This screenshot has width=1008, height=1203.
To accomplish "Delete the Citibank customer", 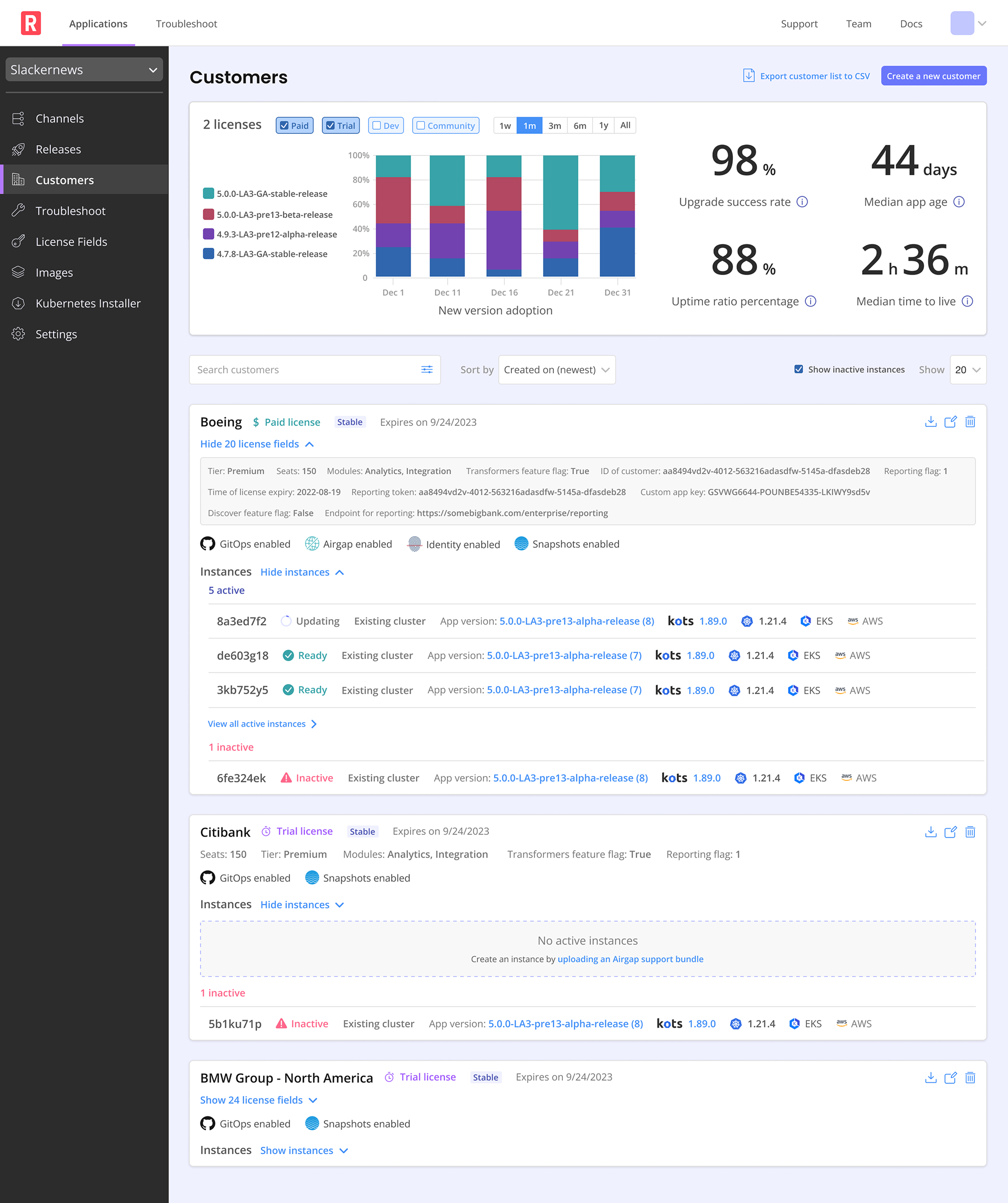I will (970, 832).
